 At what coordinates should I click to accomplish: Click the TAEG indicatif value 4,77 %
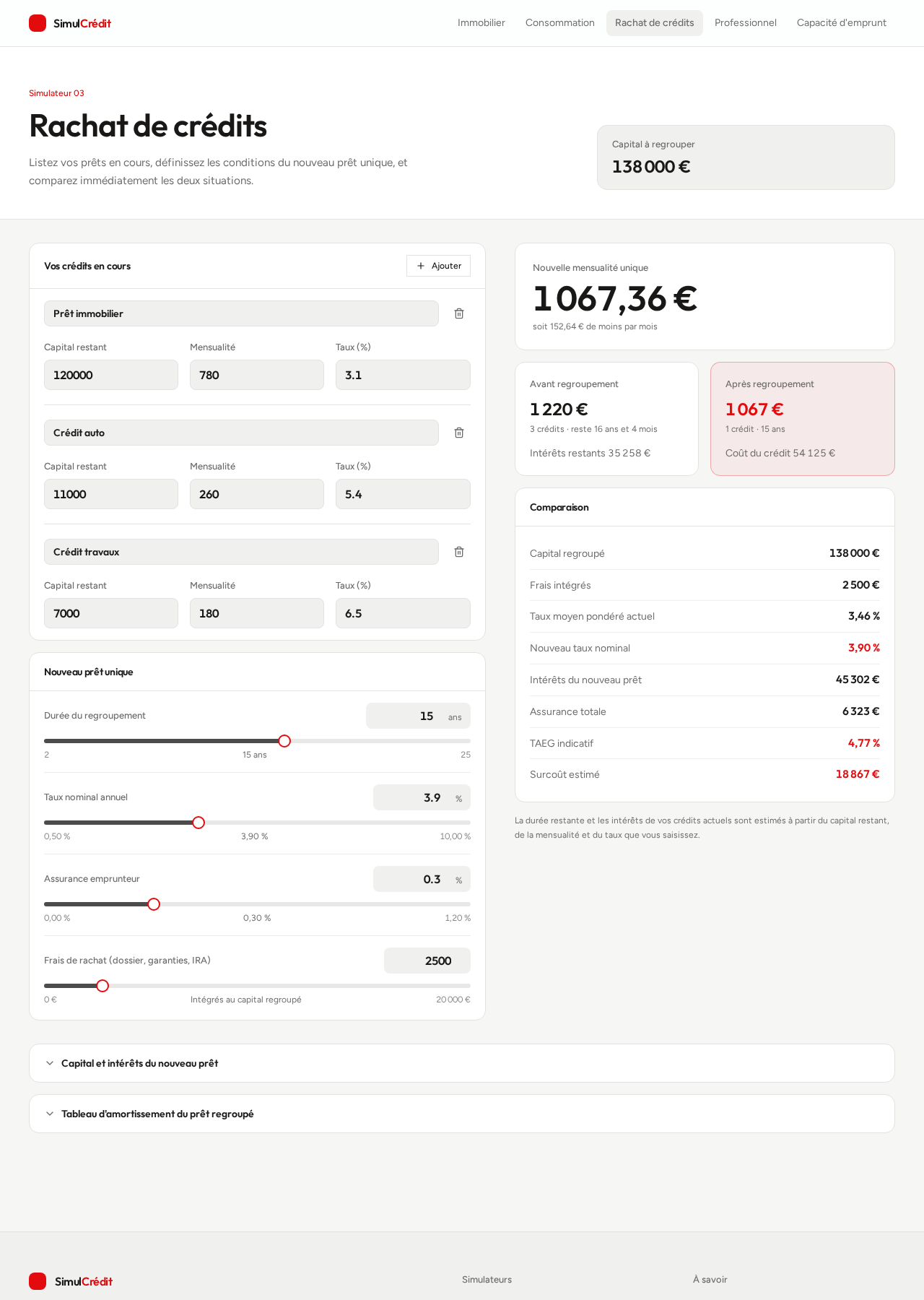[864, 743]
